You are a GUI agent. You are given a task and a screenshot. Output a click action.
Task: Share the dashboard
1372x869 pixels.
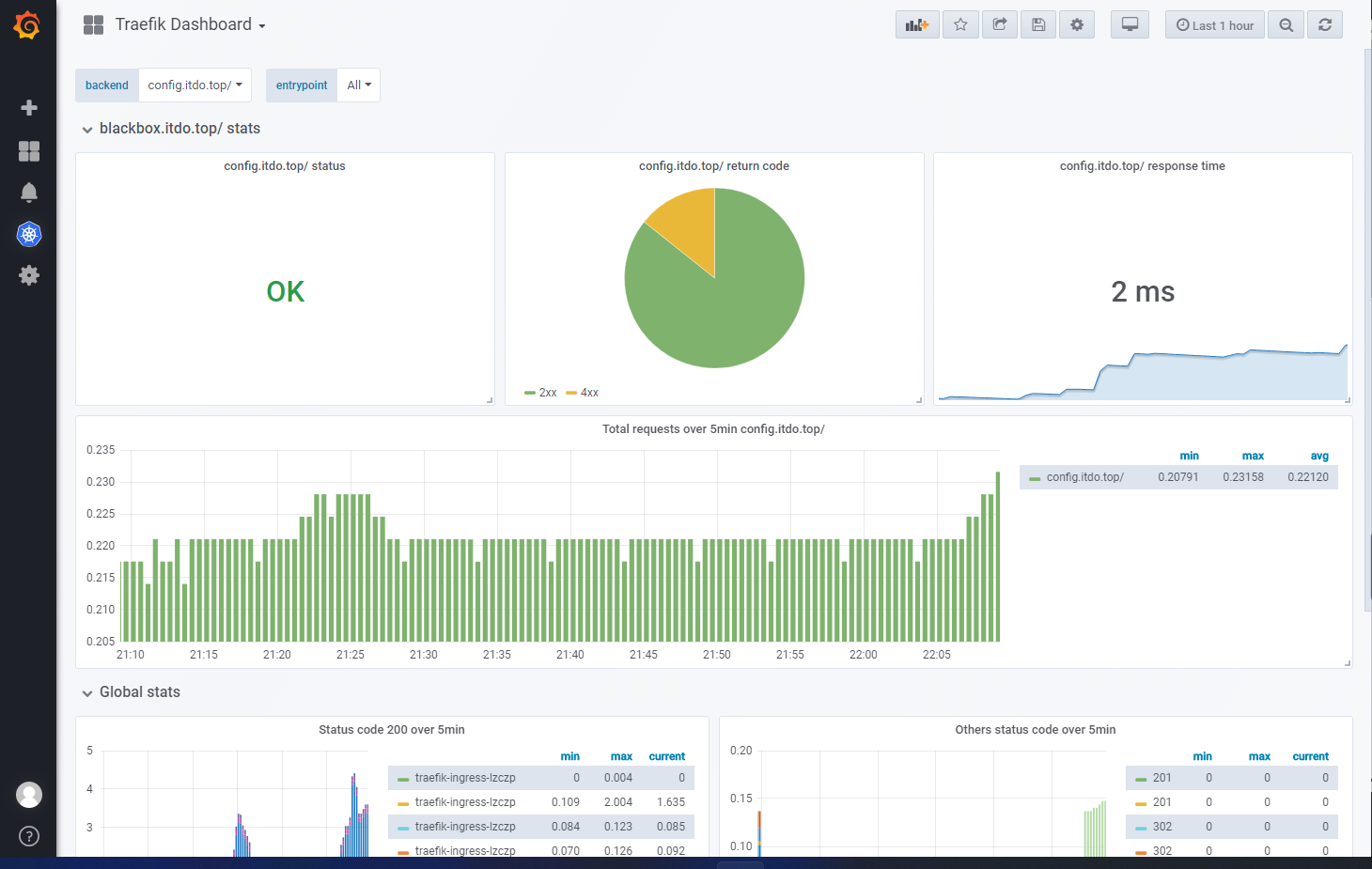[1000, 24]
